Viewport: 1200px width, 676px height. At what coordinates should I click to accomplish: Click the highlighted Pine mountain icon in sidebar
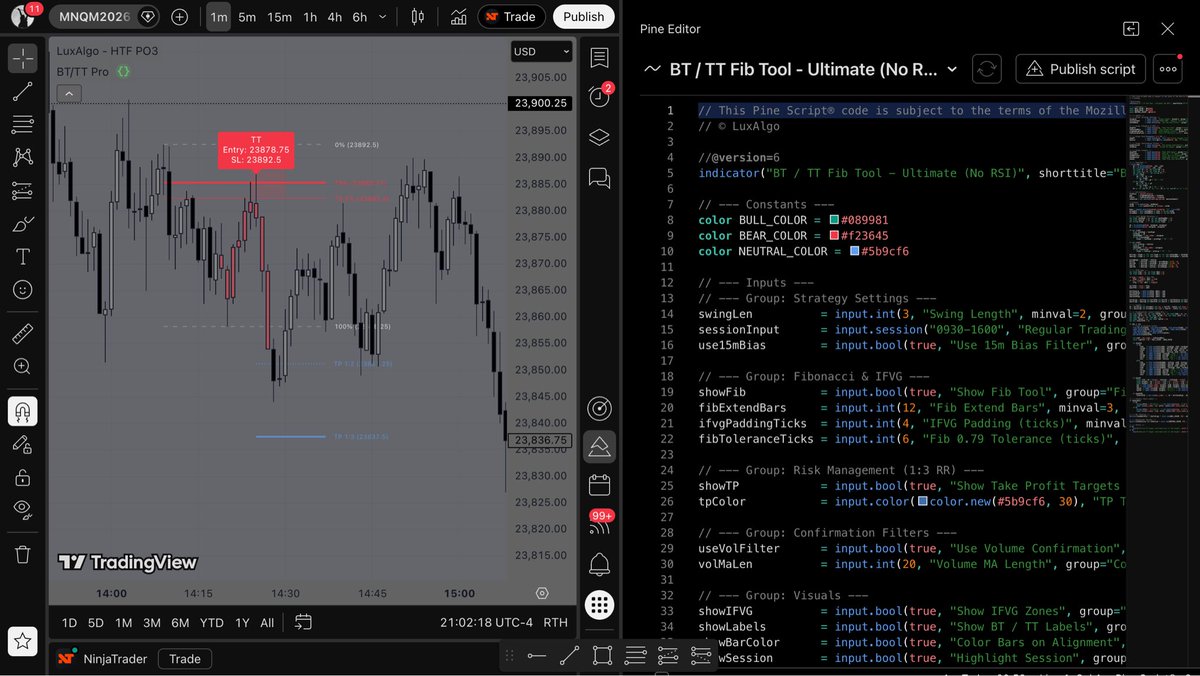pos(599,446)
